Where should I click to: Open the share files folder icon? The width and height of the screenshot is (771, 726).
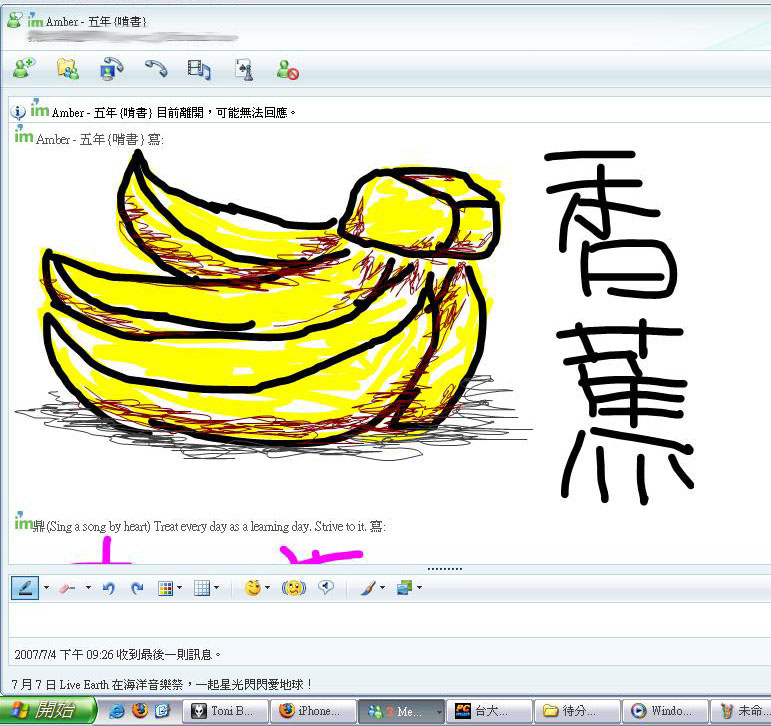click(68, 69)
